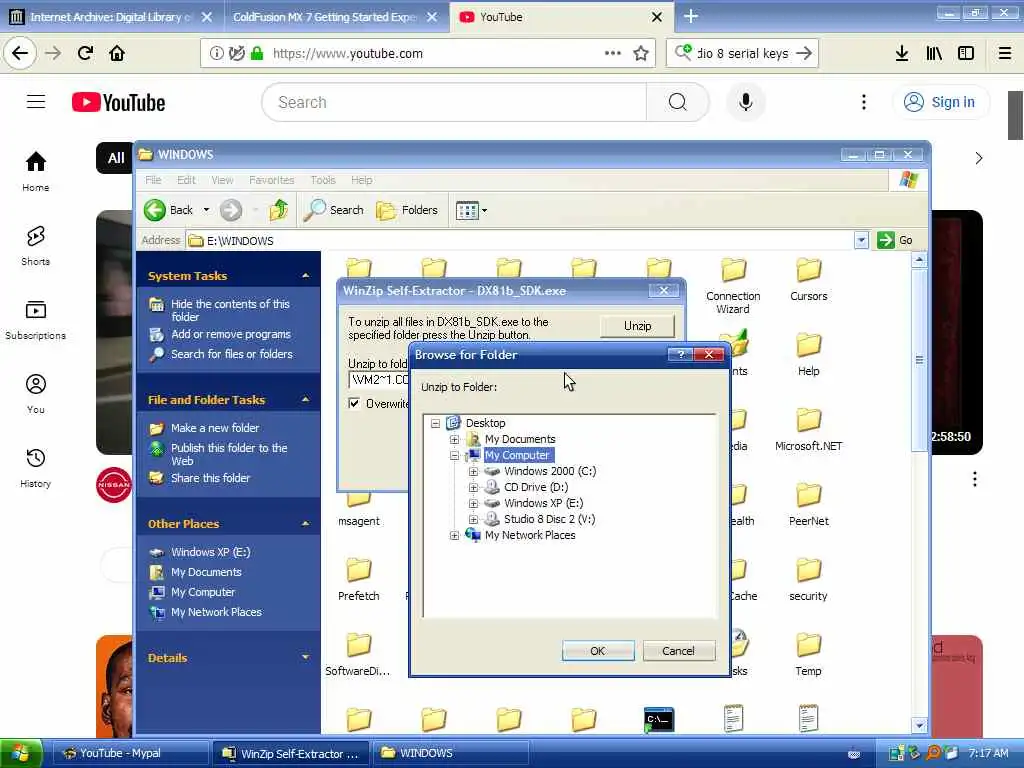
Task: Open YouTube Subscriptions in sidebar
Action: click(x=36, y=320)
